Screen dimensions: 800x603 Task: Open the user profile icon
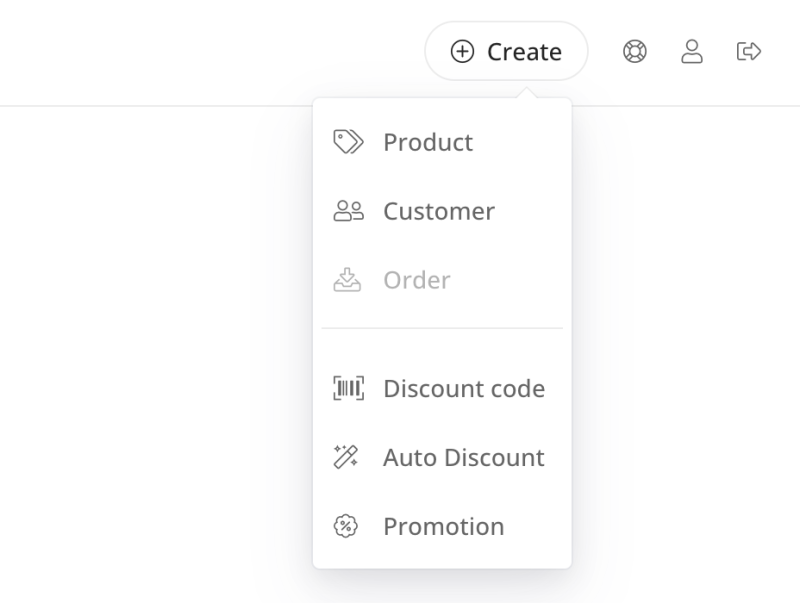[x=692, y=52]
